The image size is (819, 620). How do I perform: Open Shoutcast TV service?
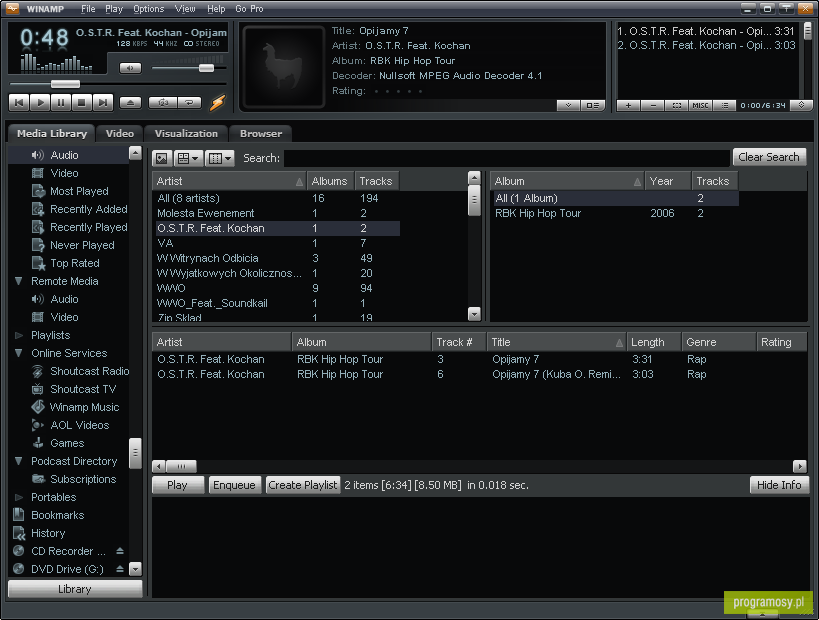point(83,389)
